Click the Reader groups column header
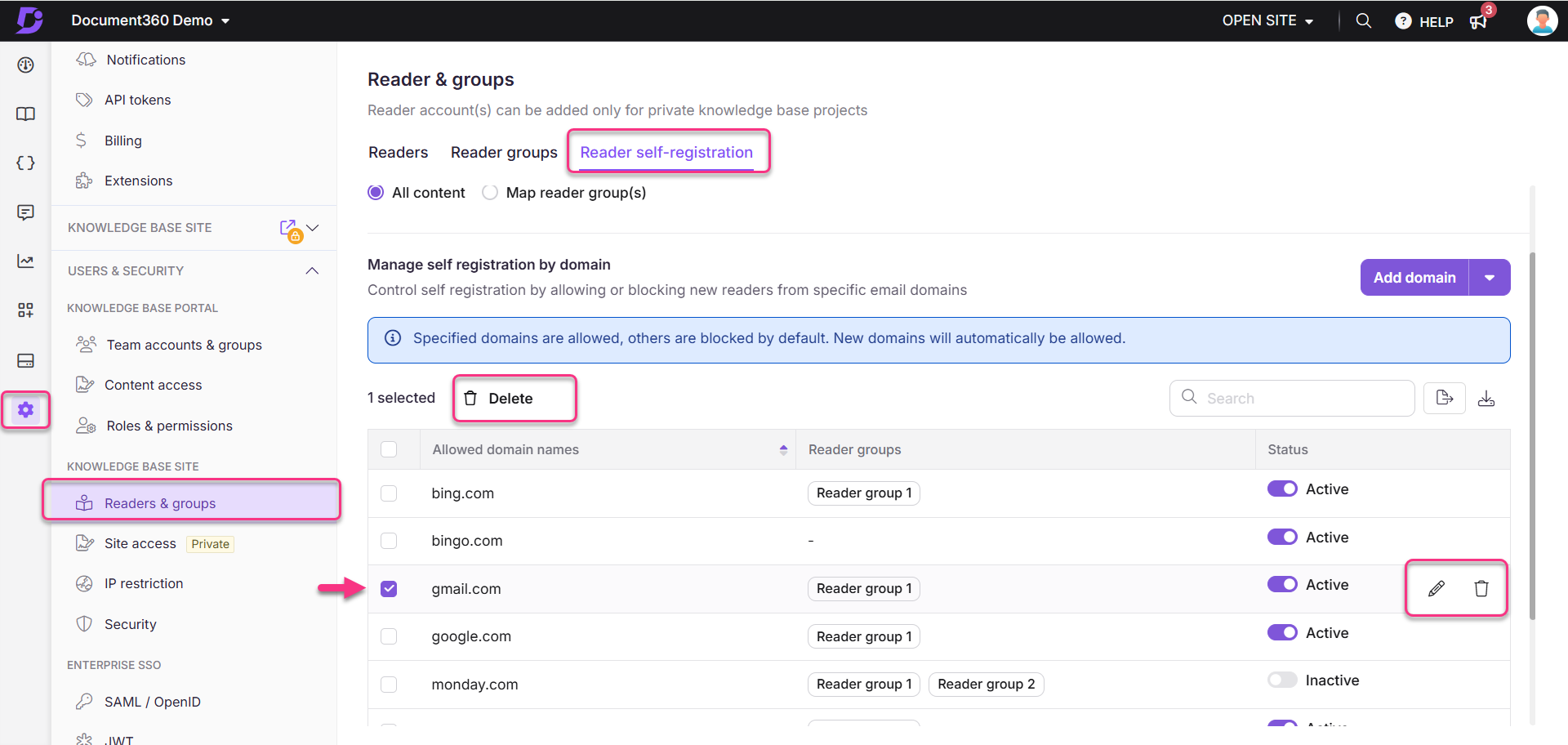Image resolution: width=1568 pixels, height=745 pixels. pyautogui.click(x=855, y=449)
